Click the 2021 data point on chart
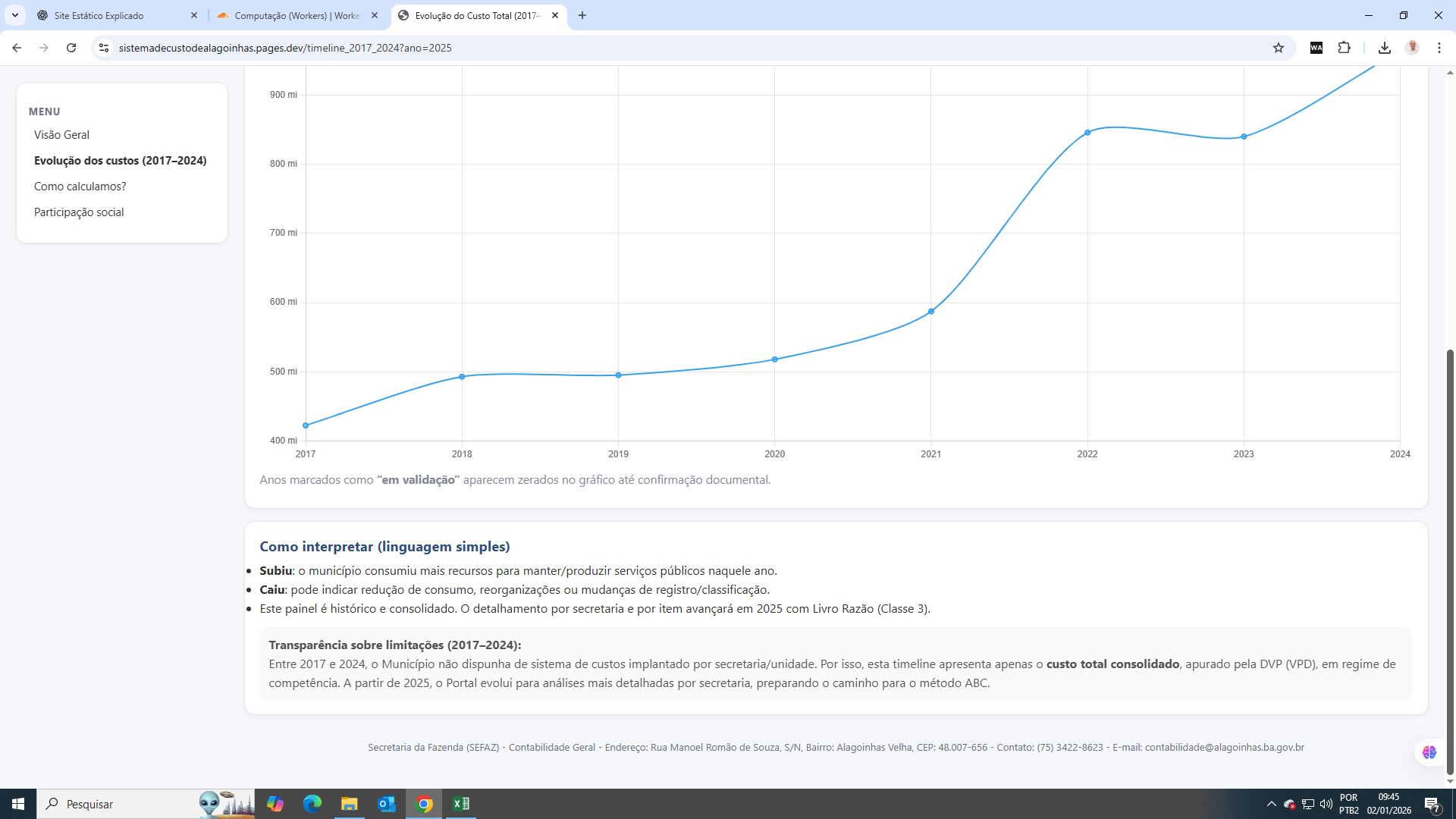Screen dimensions: 1456x819 [x=931, y=312]
